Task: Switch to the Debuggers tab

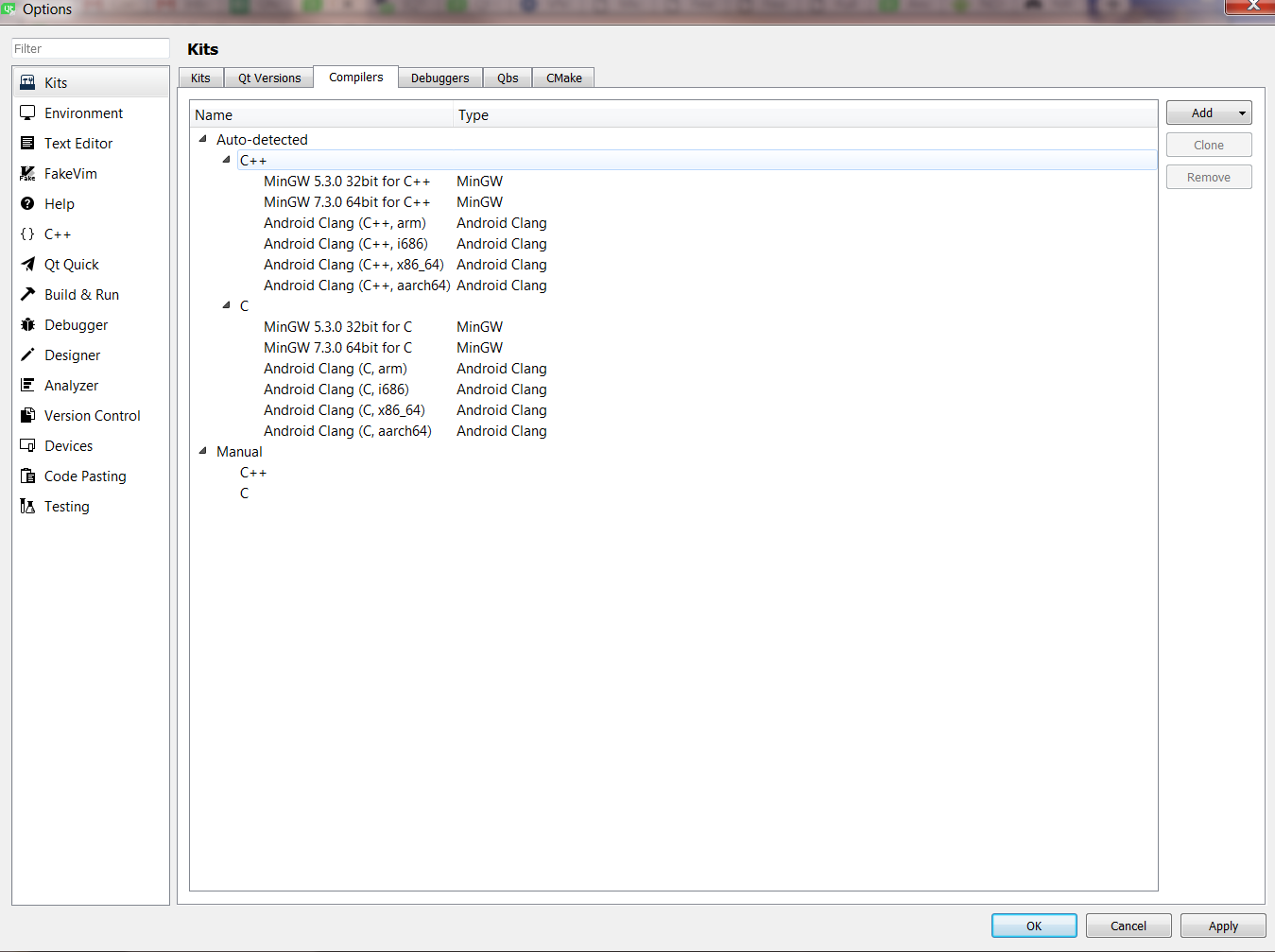Action: 439,78
